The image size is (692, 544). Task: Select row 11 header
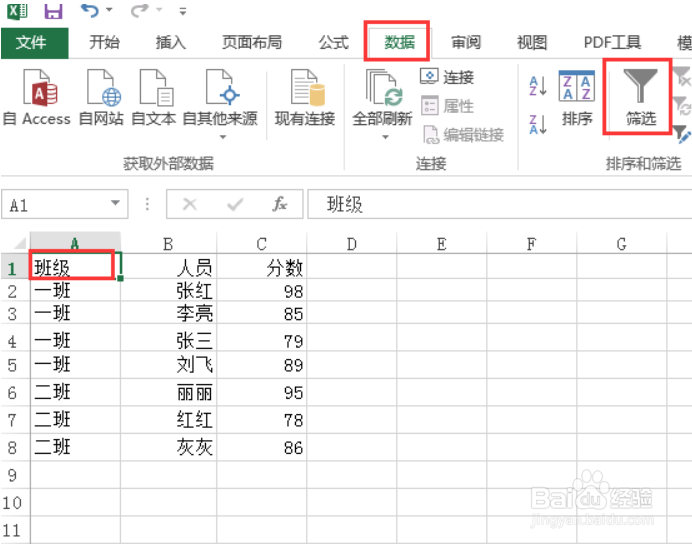[x=13, y=530]
